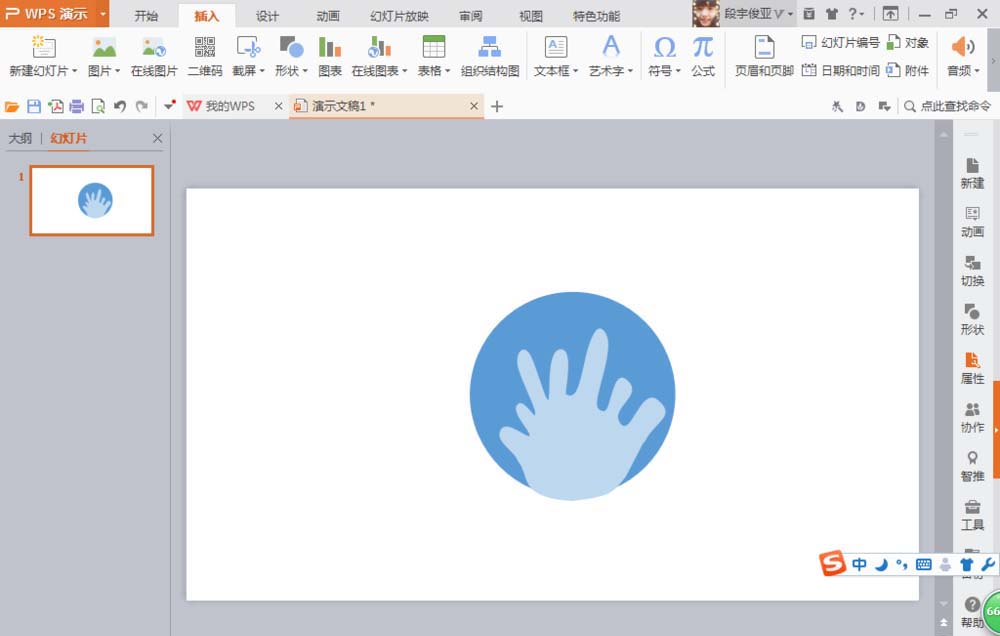
Task: Redo the last action
Action: [142, 107]
